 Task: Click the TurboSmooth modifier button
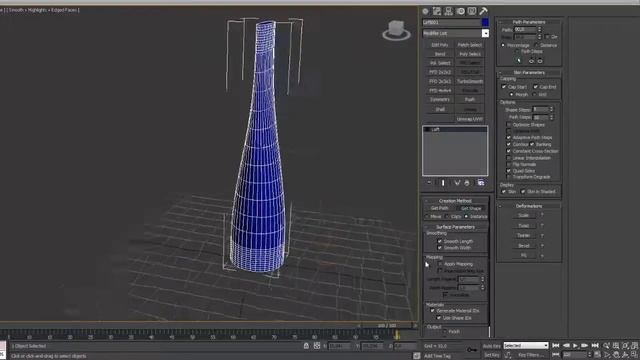(x=470, y=81)
